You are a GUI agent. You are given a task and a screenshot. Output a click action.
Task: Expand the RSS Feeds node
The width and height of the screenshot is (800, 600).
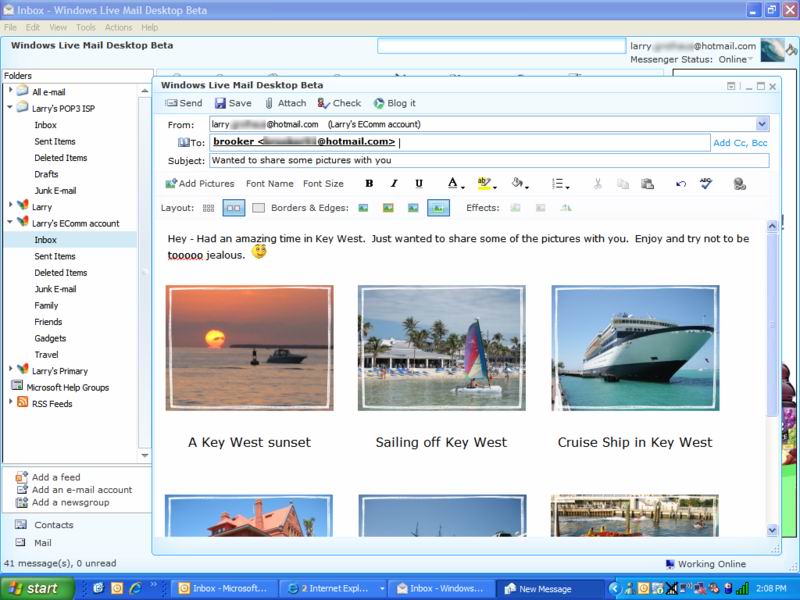(10, 402)
